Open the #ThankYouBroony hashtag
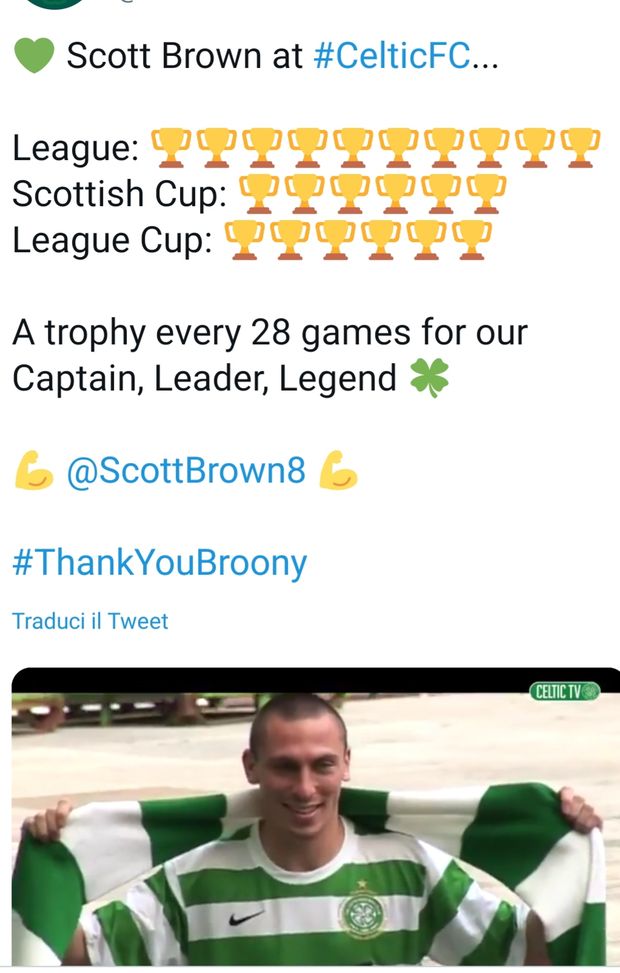This screenshot has height=973, width=620. (159, 563)
